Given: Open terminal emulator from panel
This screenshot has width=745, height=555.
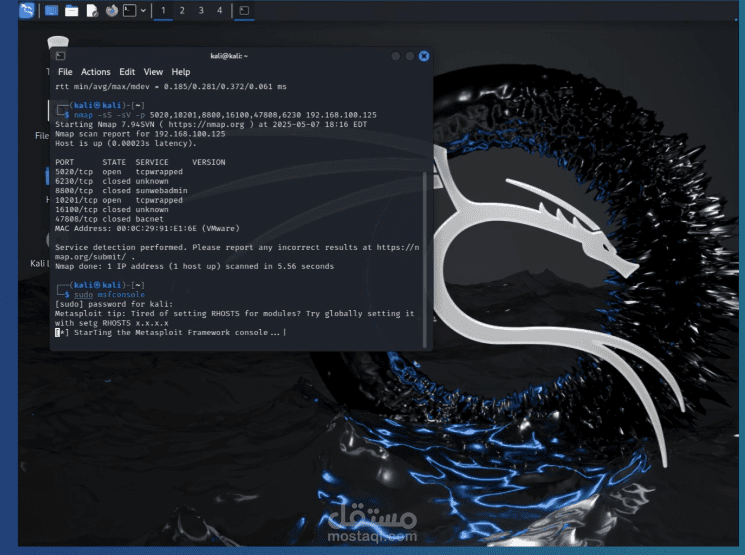Looking at the screenshot, I should [x=129, y=10].
